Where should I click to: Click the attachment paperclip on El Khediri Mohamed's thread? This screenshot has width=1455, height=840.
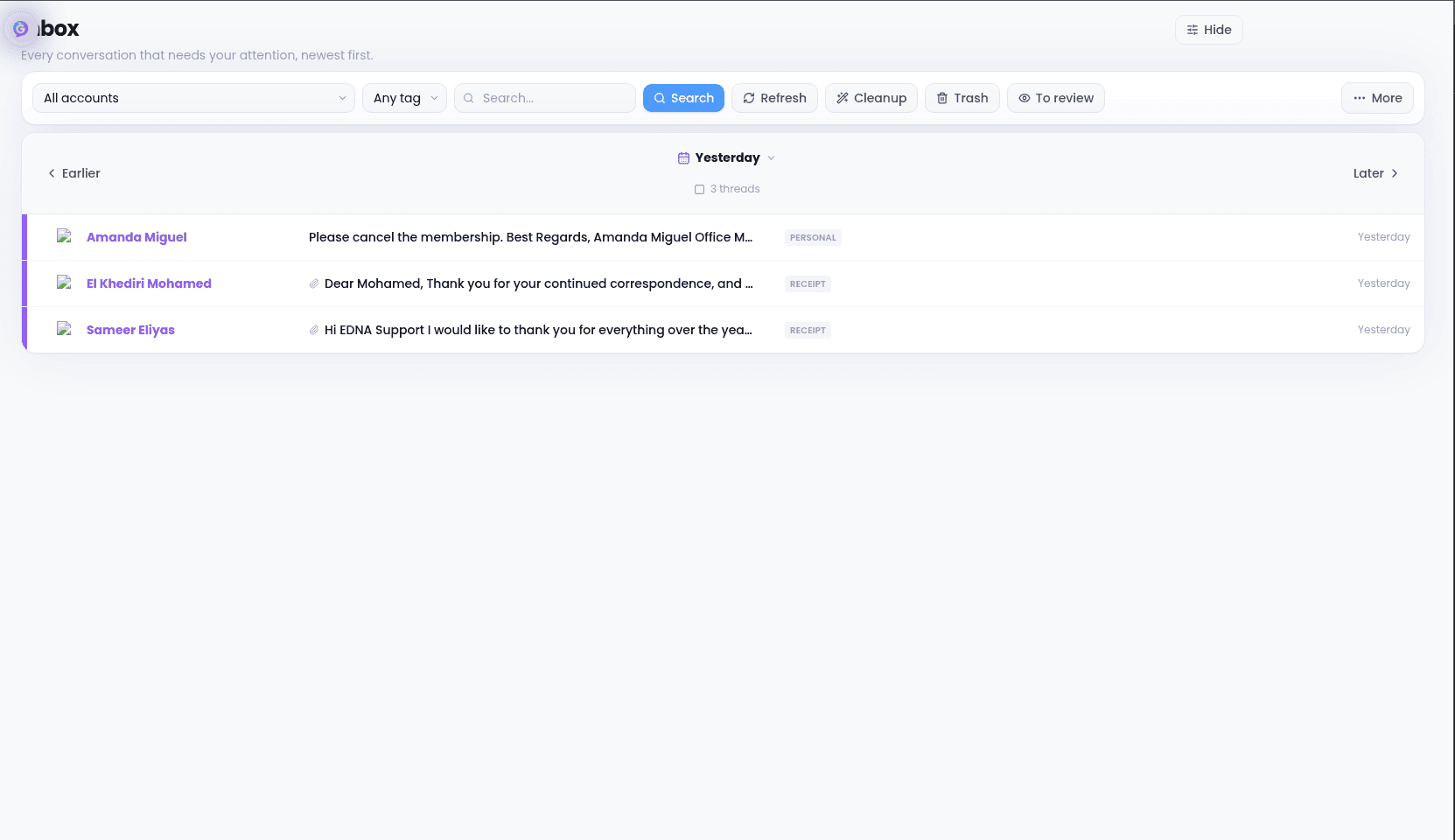(x=314, y=283)
